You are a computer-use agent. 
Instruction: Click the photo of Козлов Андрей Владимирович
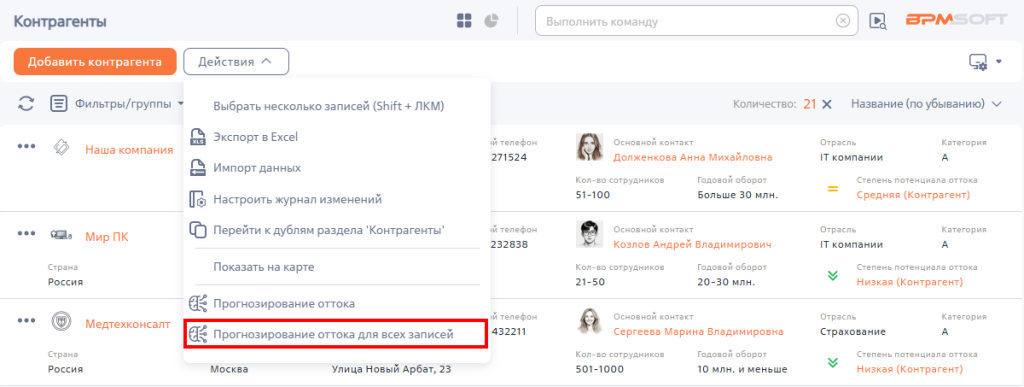(589, 234)
